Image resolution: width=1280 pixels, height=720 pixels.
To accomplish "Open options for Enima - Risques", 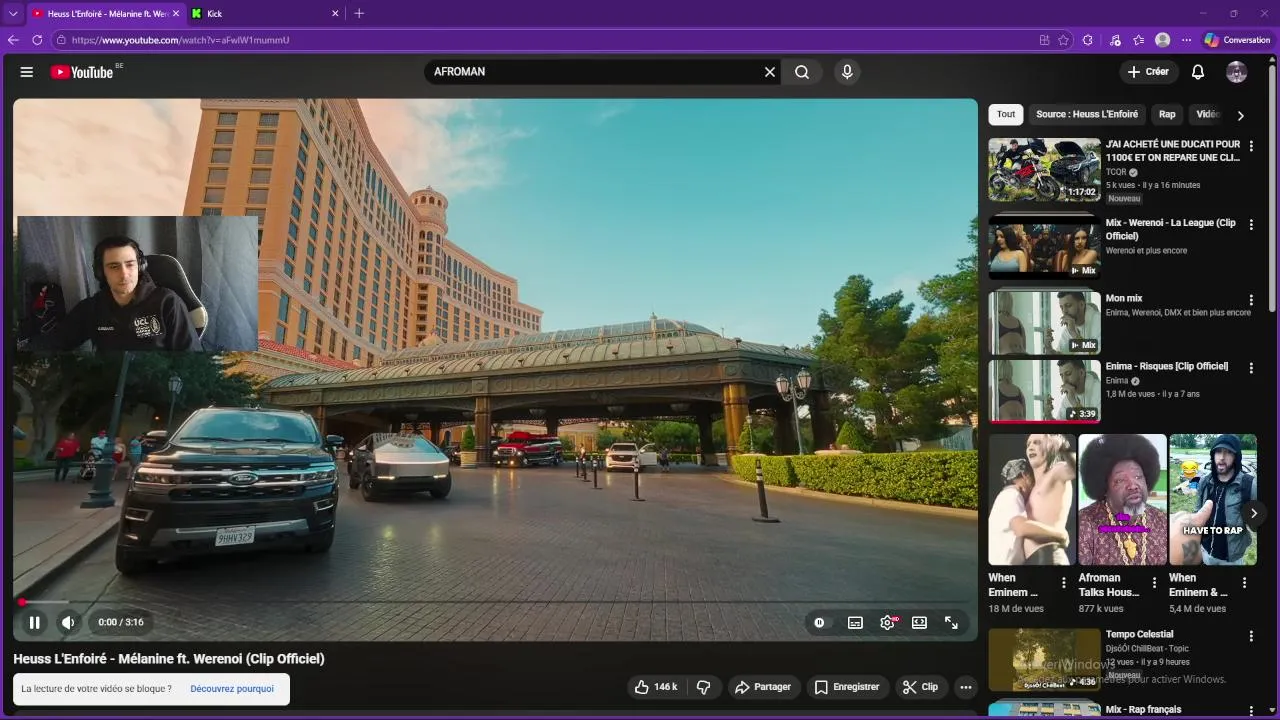I will (1251, 368).
